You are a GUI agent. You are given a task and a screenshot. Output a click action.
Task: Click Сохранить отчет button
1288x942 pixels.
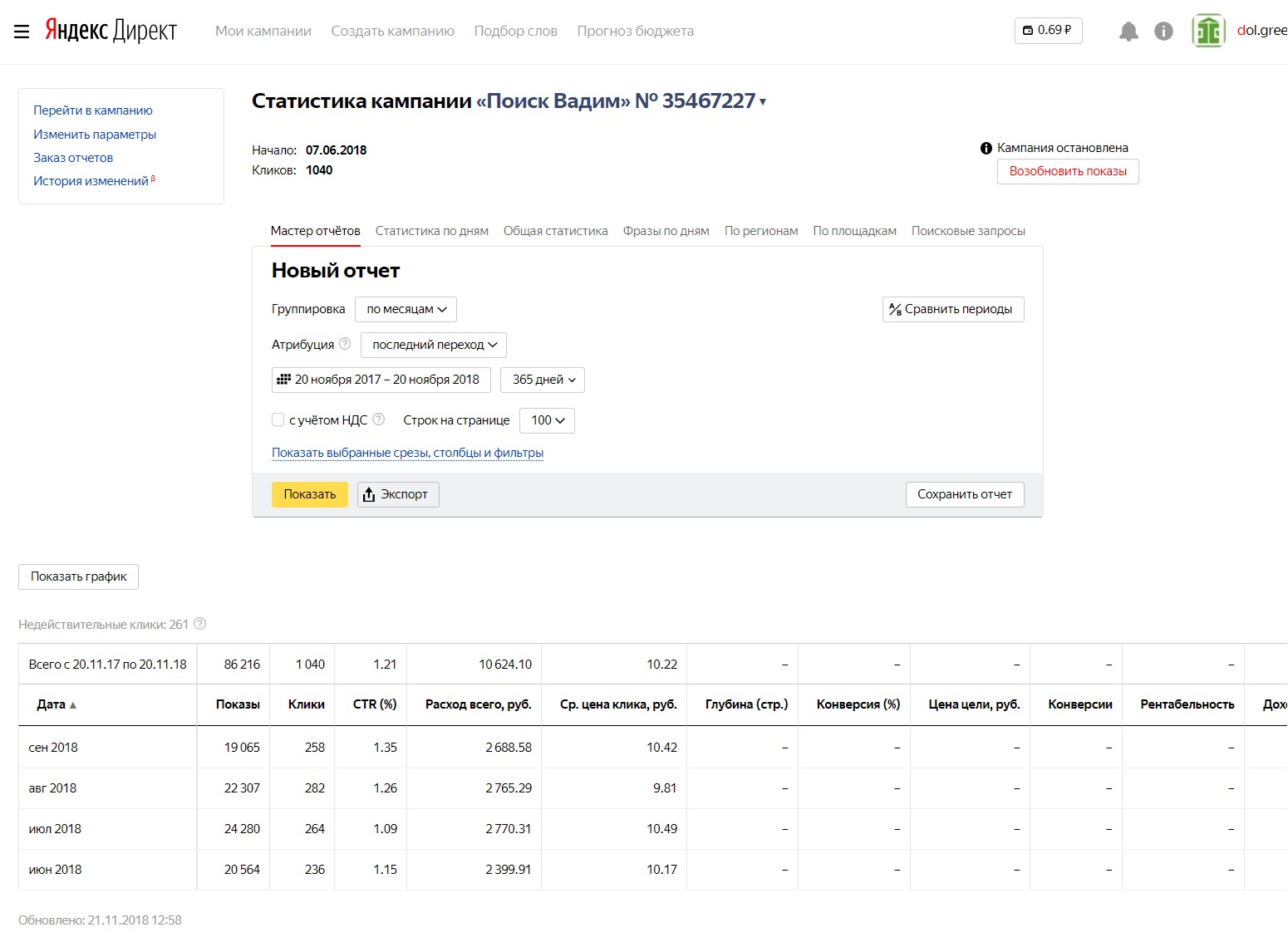(965, 494)
